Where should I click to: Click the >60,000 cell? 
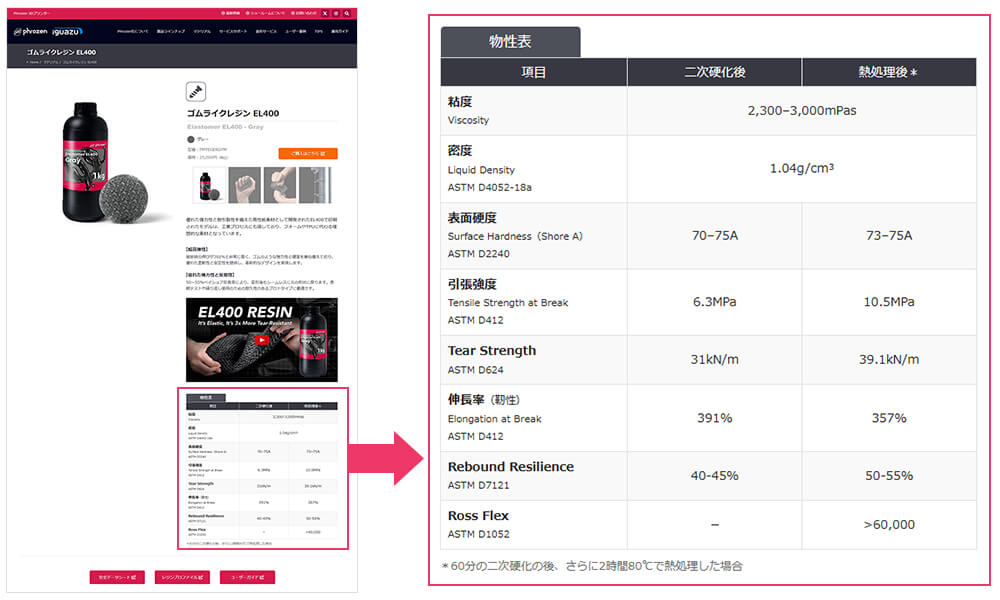tap(888, 525)
